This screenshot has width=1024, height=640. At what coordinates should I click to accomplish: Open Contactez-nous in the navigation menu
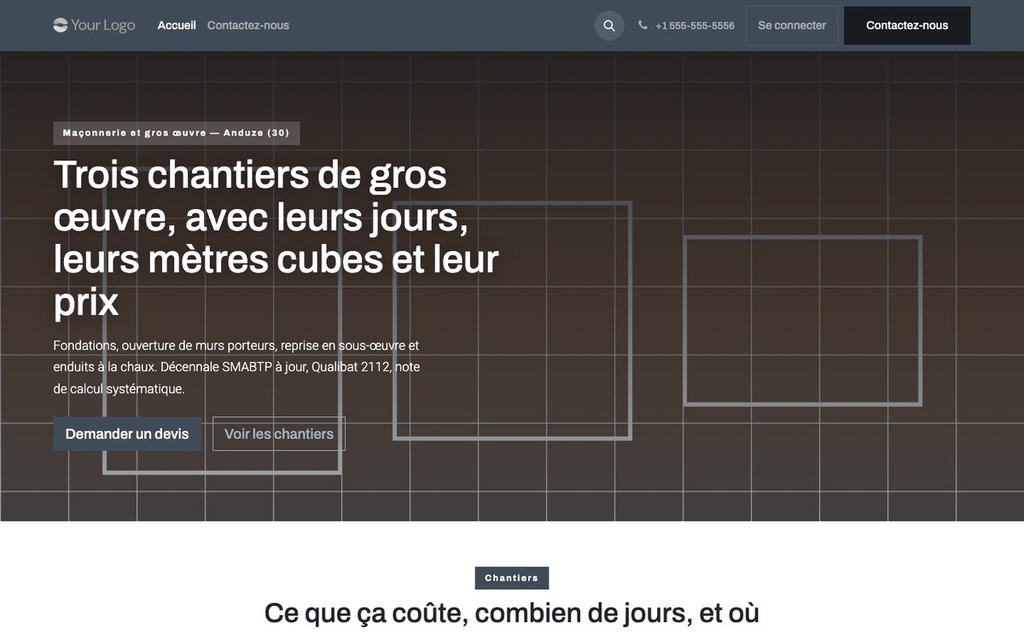pos(248,25)
